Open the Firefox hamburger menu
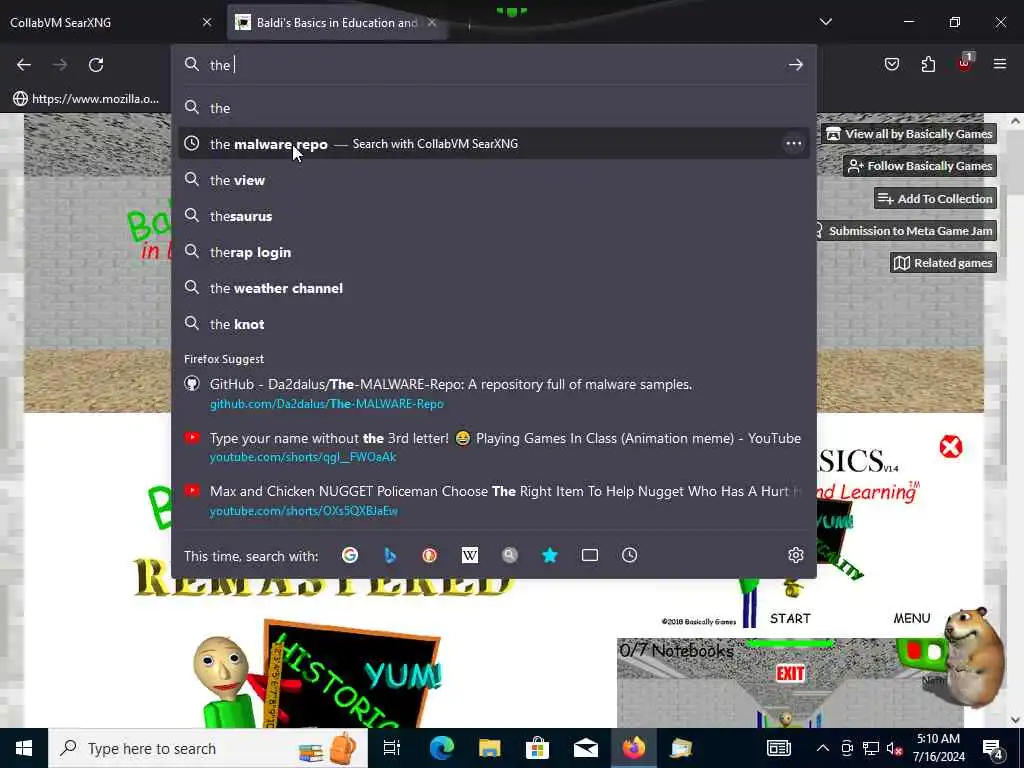 [1000, 64]
